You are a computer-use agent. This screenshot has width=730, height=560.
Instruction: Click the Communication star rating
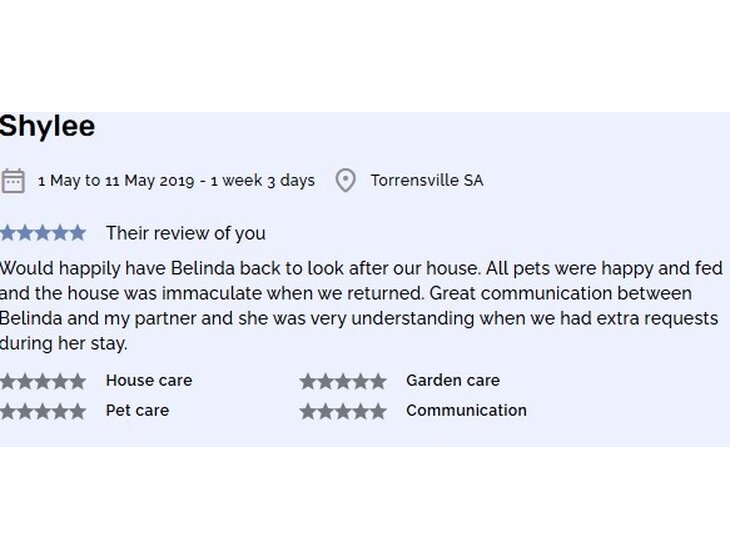pos(343,411)
